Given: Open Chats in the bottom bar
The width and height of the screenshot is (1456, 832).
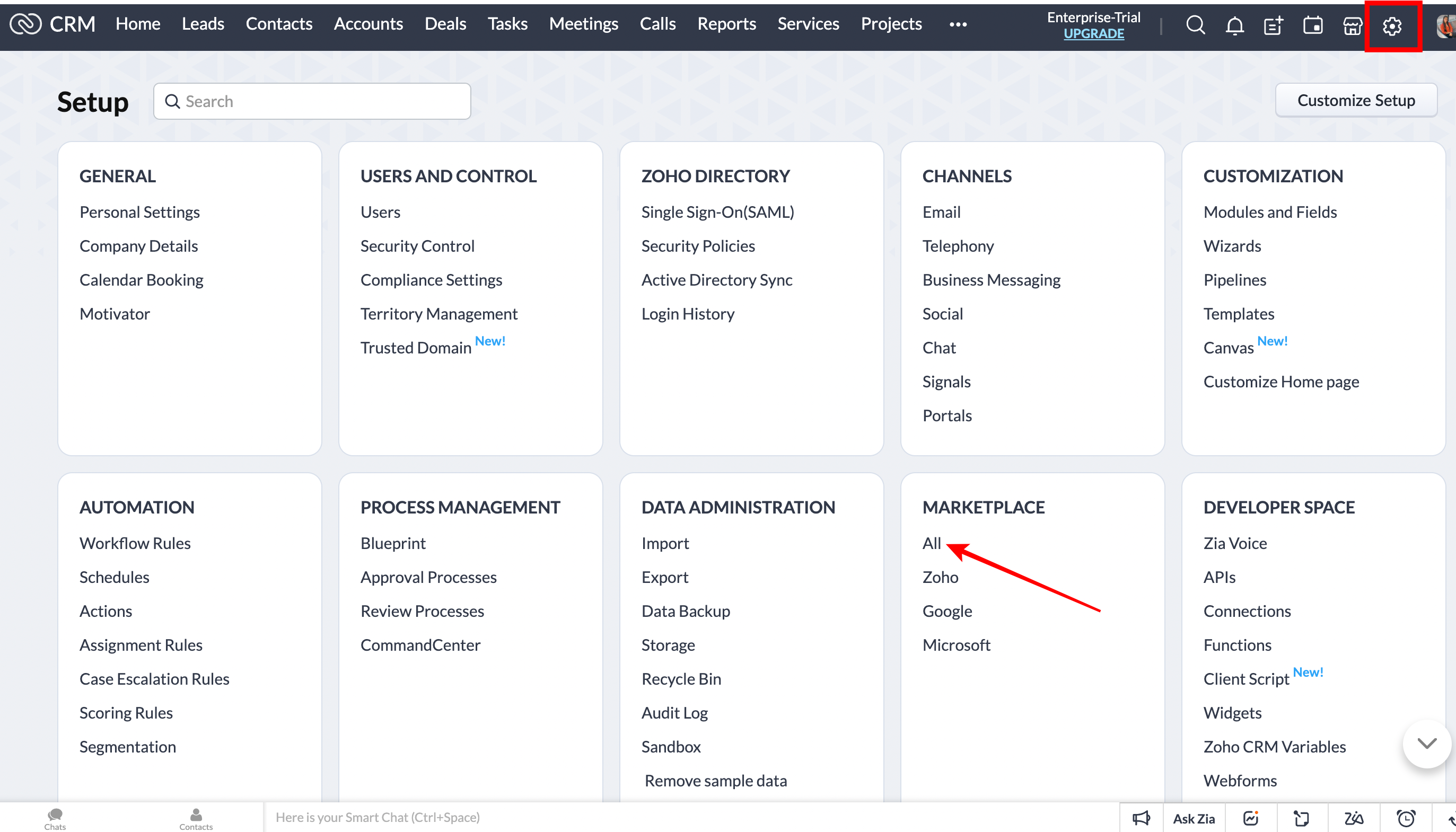Looking at the screenshot, I should (x=55, y=819).
